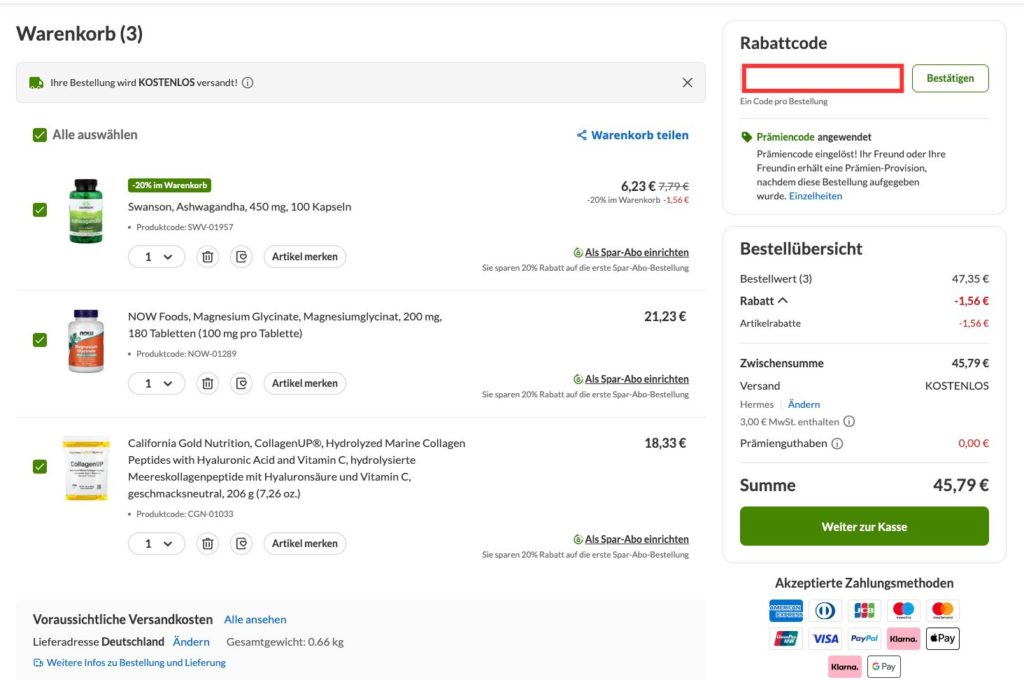Click the PayPal payment icon
Screen dimensions: 1024x680
[864, 638]
